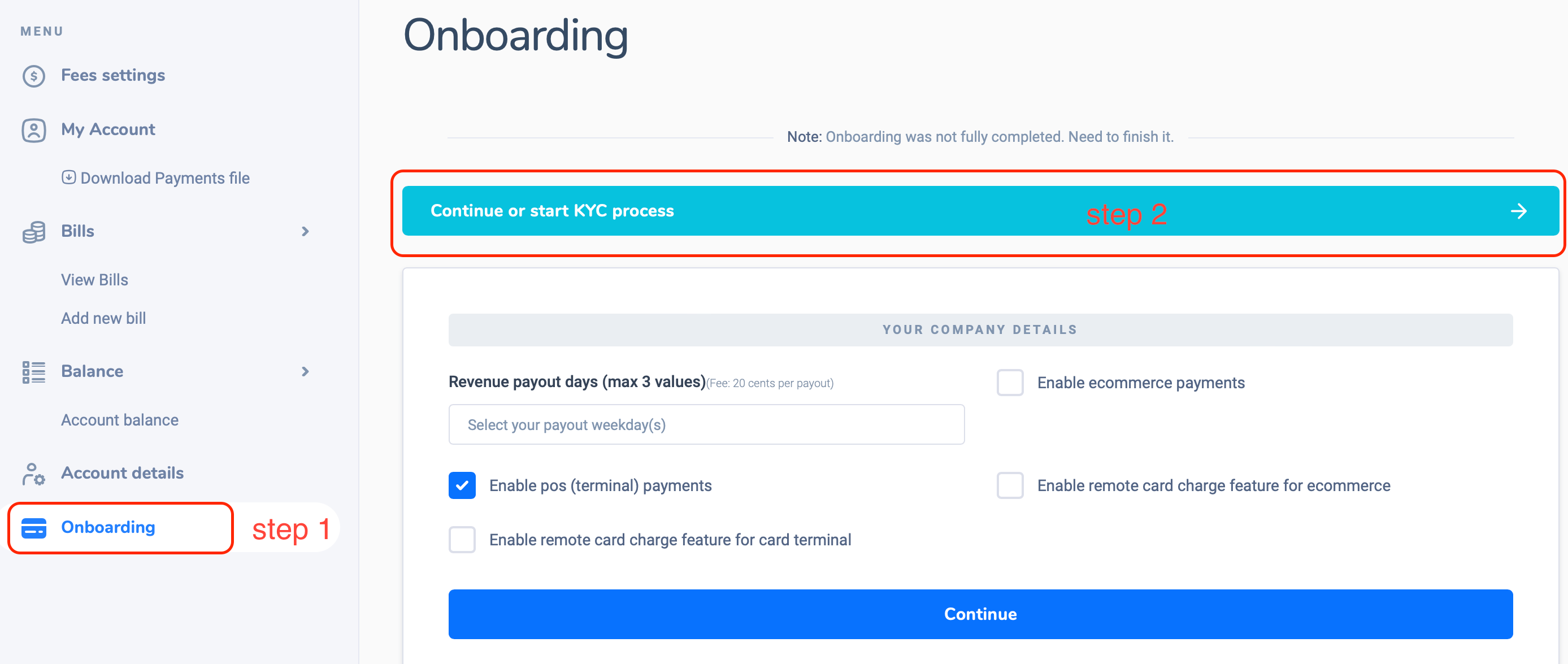Click the Onboarding card icon
Viewport: 1568px width, 664px height.
pos(33,528)
